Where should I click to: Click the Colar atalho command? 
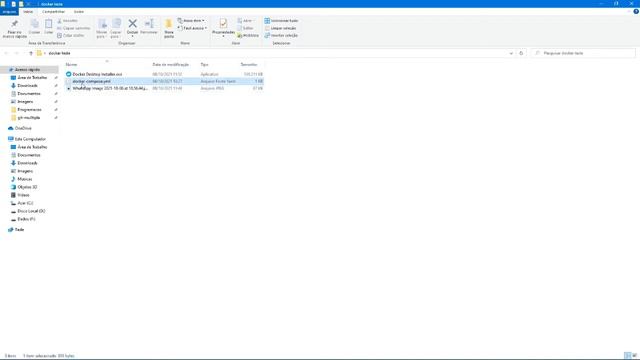71,36
